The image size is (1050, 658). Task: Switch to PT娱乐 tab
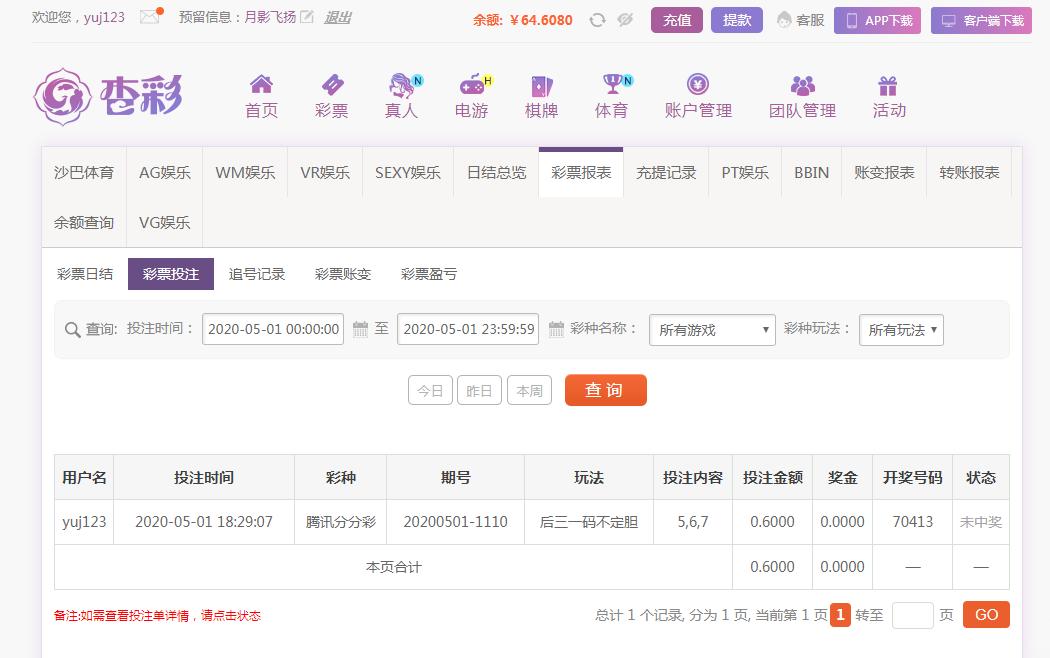(745, 173)
